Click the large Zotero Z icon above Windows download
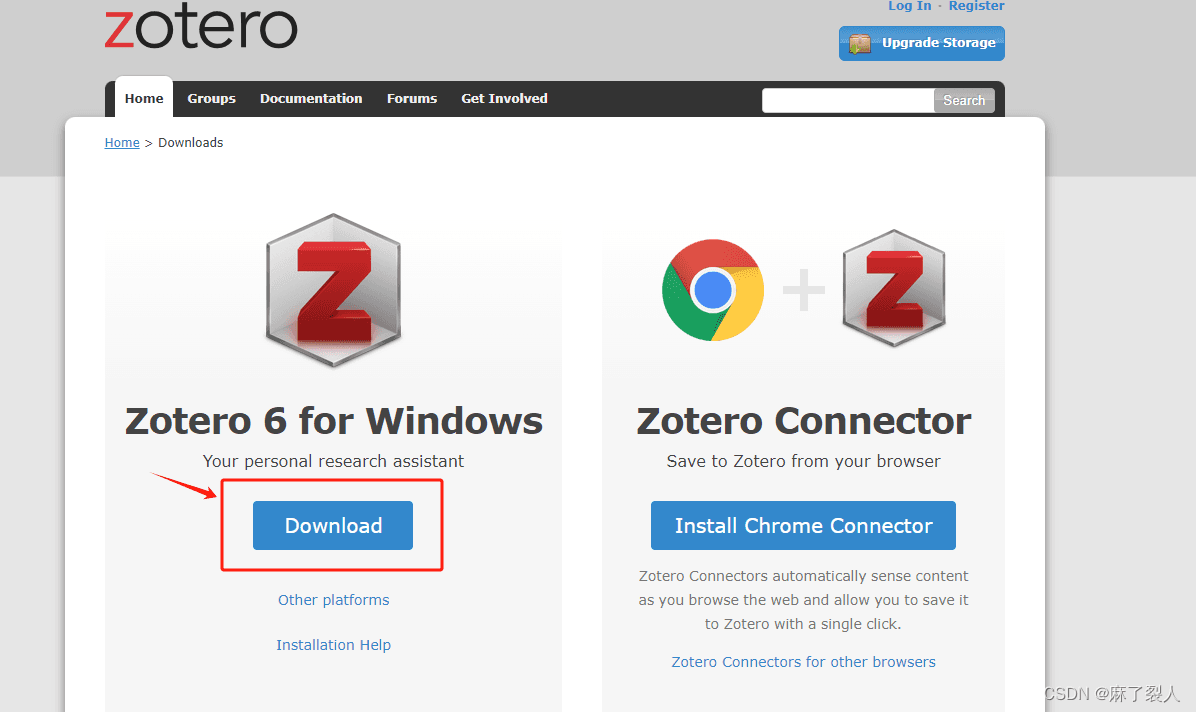Viewport: 1196px width, 712px height. pyautogui.click(x=333, y=290)
